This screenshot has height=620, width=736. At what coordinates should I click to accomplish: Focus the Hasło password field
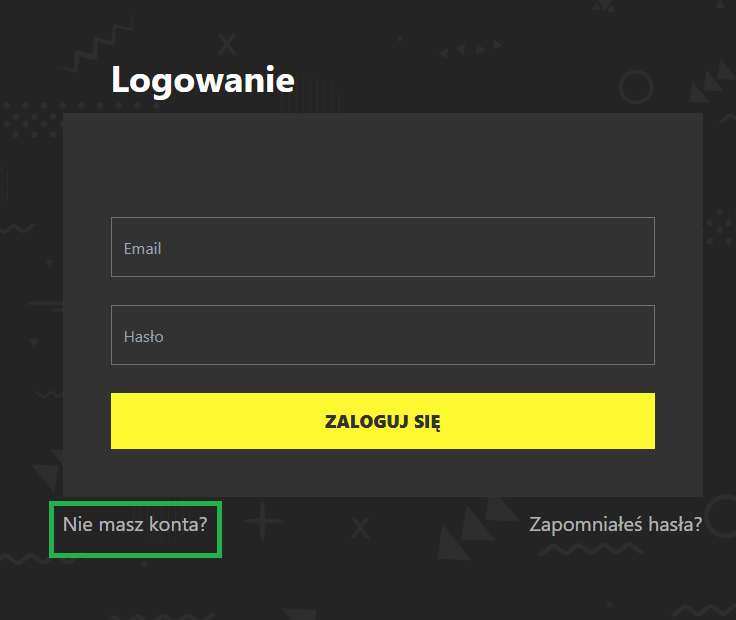[x=383, y=335]
